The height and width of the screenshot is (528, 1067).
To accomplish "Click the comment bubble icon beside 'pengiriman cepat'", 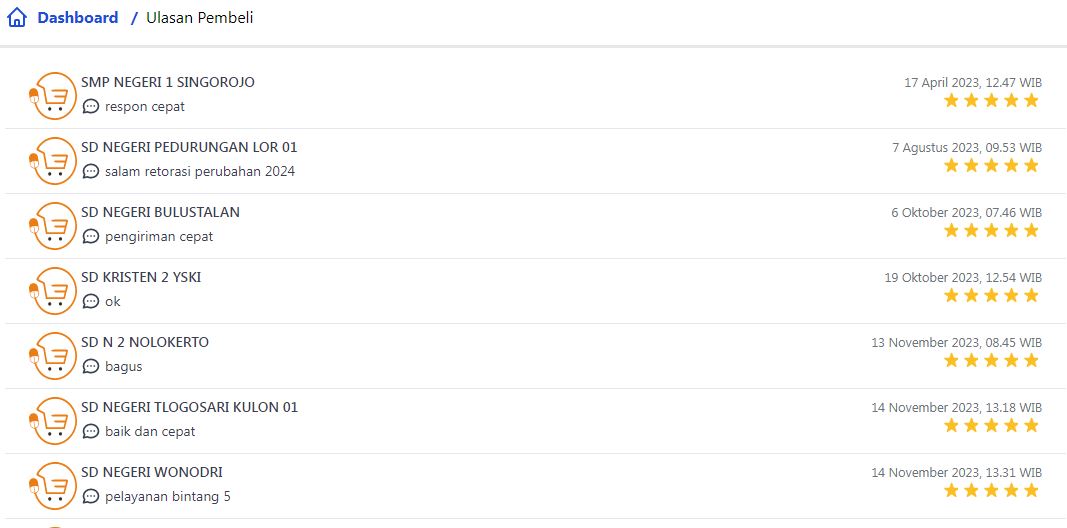I will [x=91, y=237].
